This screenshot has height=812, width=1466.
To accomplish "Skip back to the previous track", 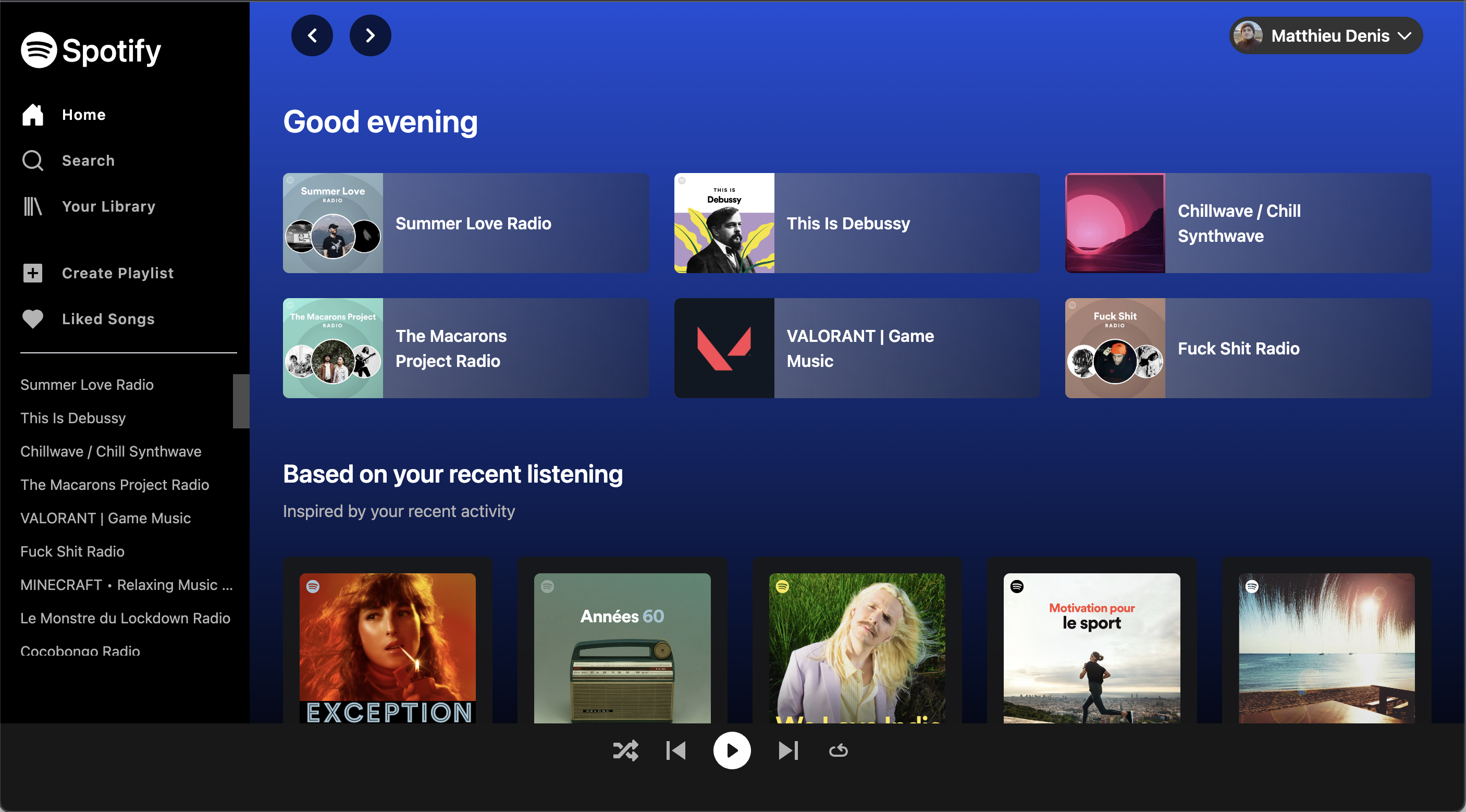I will pos(675,751).
